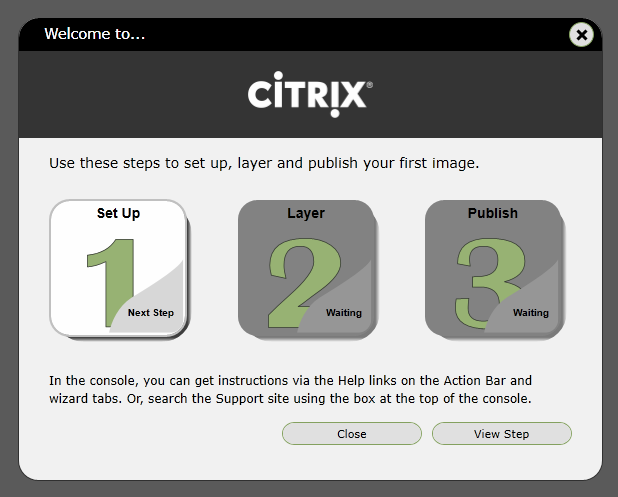Click the X icon in the title bar
The width and height of the screenshot is (618, 497).
(582, 34)
